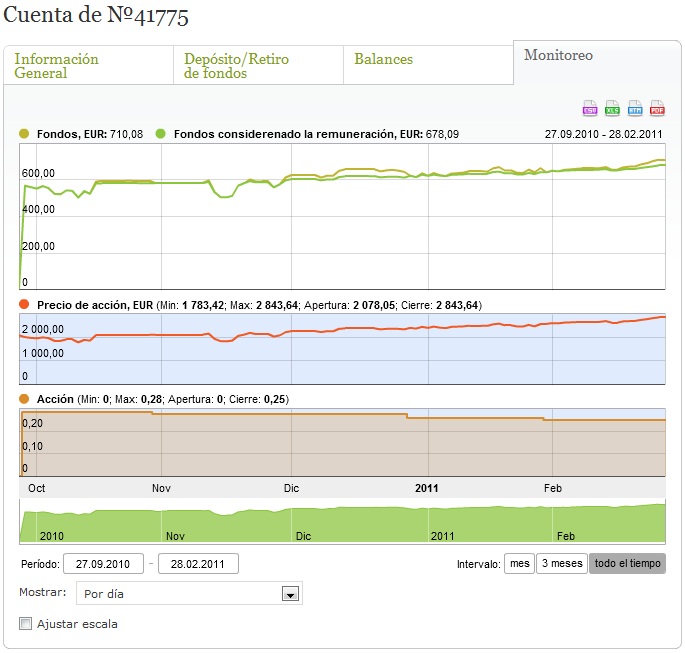
Task: Click the Nov marker on the time axis
Action: point(161,488)
